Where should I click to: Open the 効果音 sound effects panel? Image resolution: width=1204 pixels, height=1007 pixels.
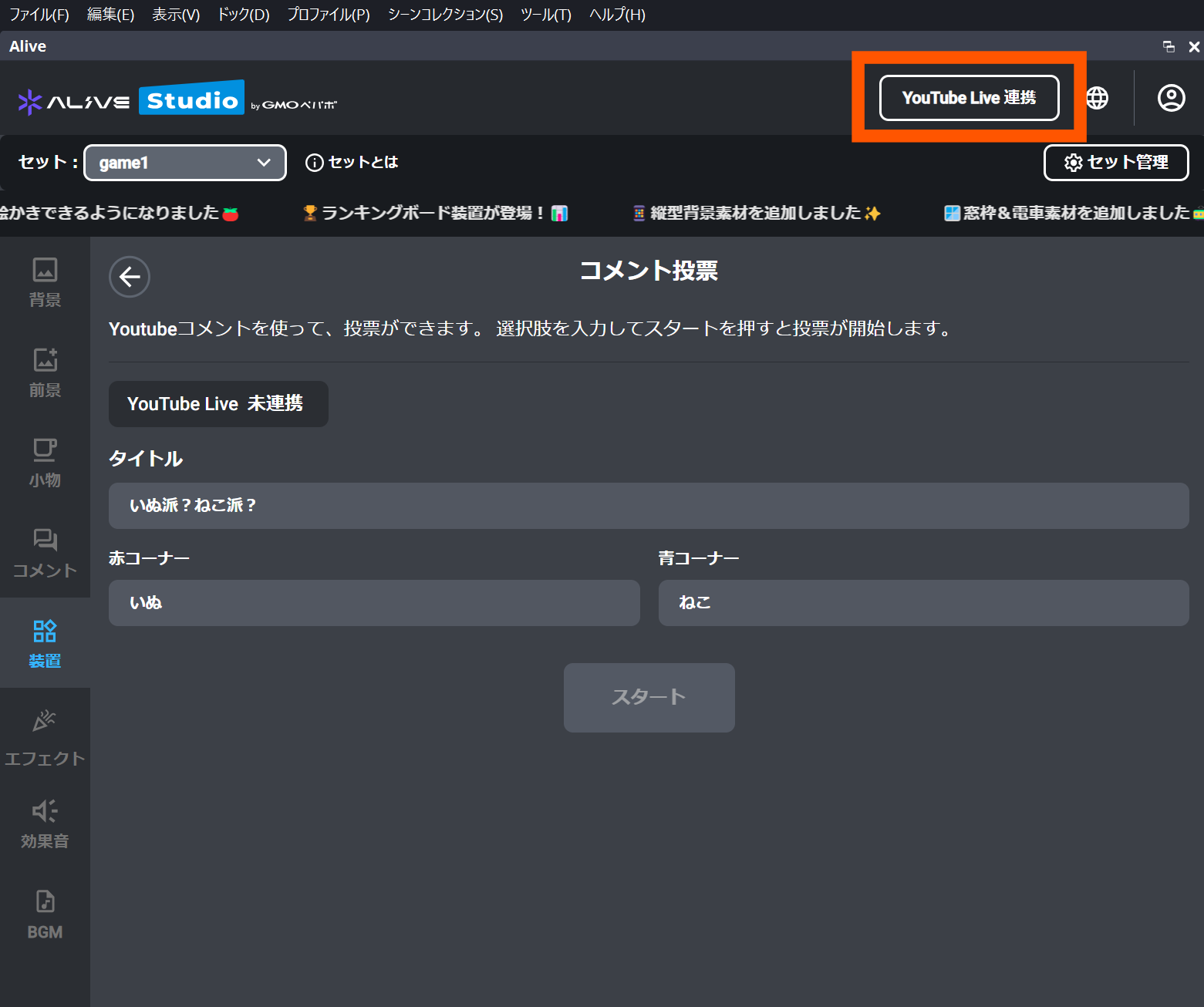[45, 823]
